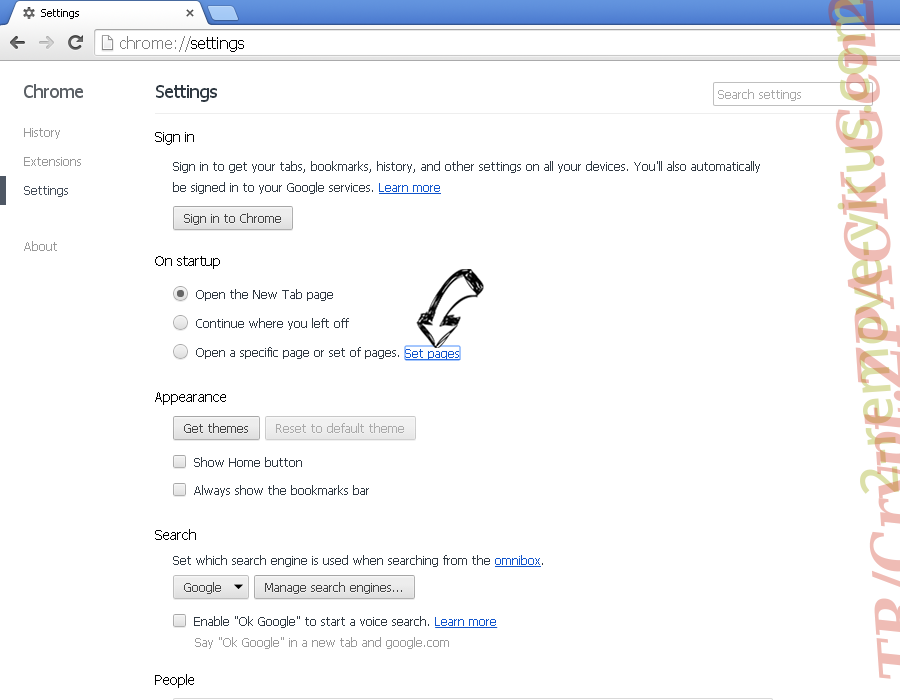The width and height of the screenshot is (900, 700).
Task: Click Reset to default theme button
Action: [340, 428]
